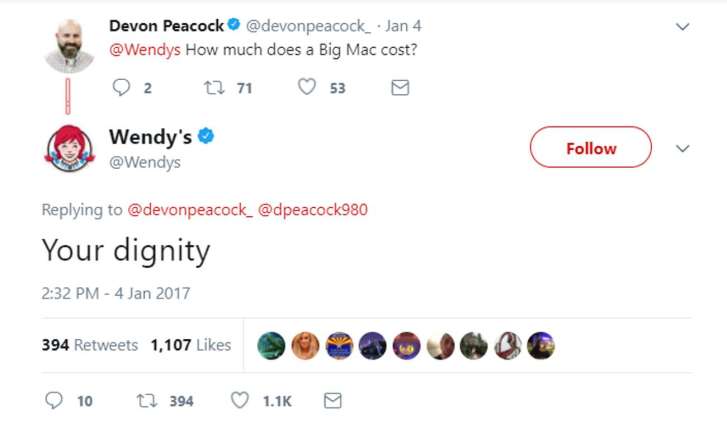Retweet Devon Peacock's Big Mac tweet
727x433 pixels.
pos(212,88)
